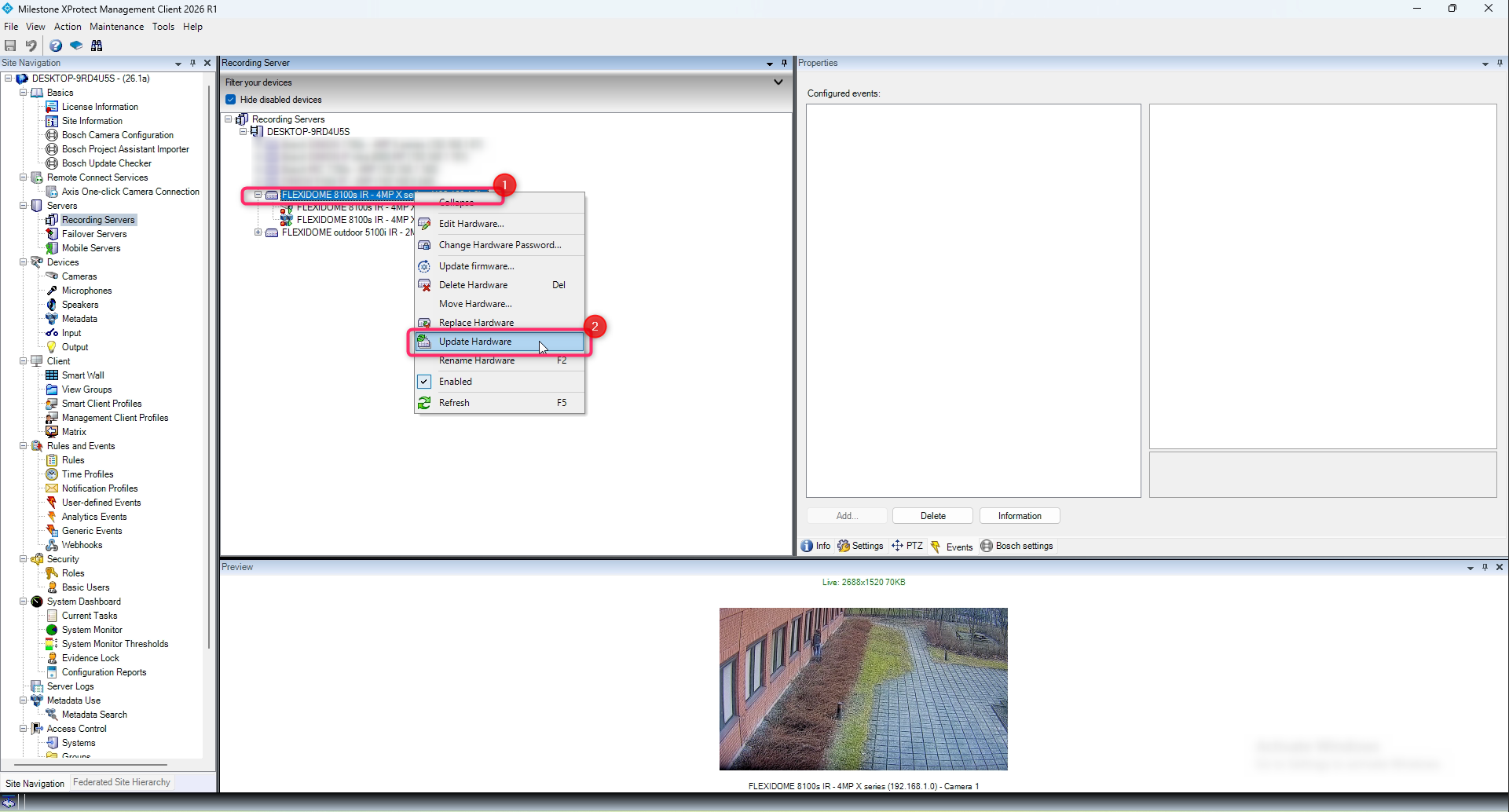Image resolution: width=1509 pixels, height=812 pixels.
Task: Click the Output lightbulb icon
Action: tap(52, 347)
